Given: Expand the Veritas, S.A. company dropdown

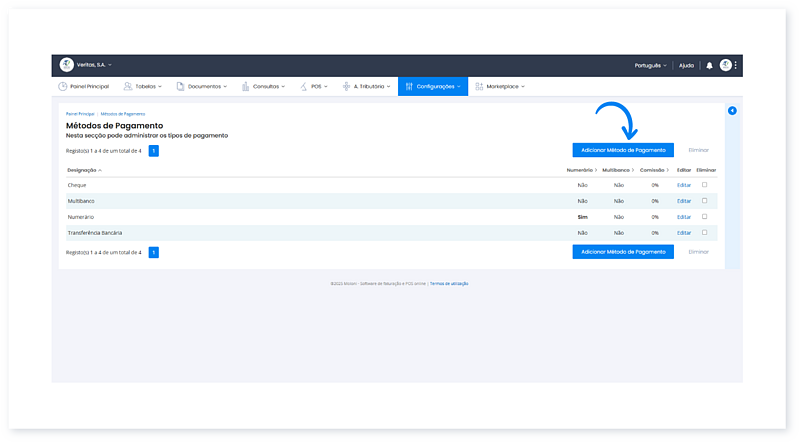Looking at the screenshot, I should (96, 65).
